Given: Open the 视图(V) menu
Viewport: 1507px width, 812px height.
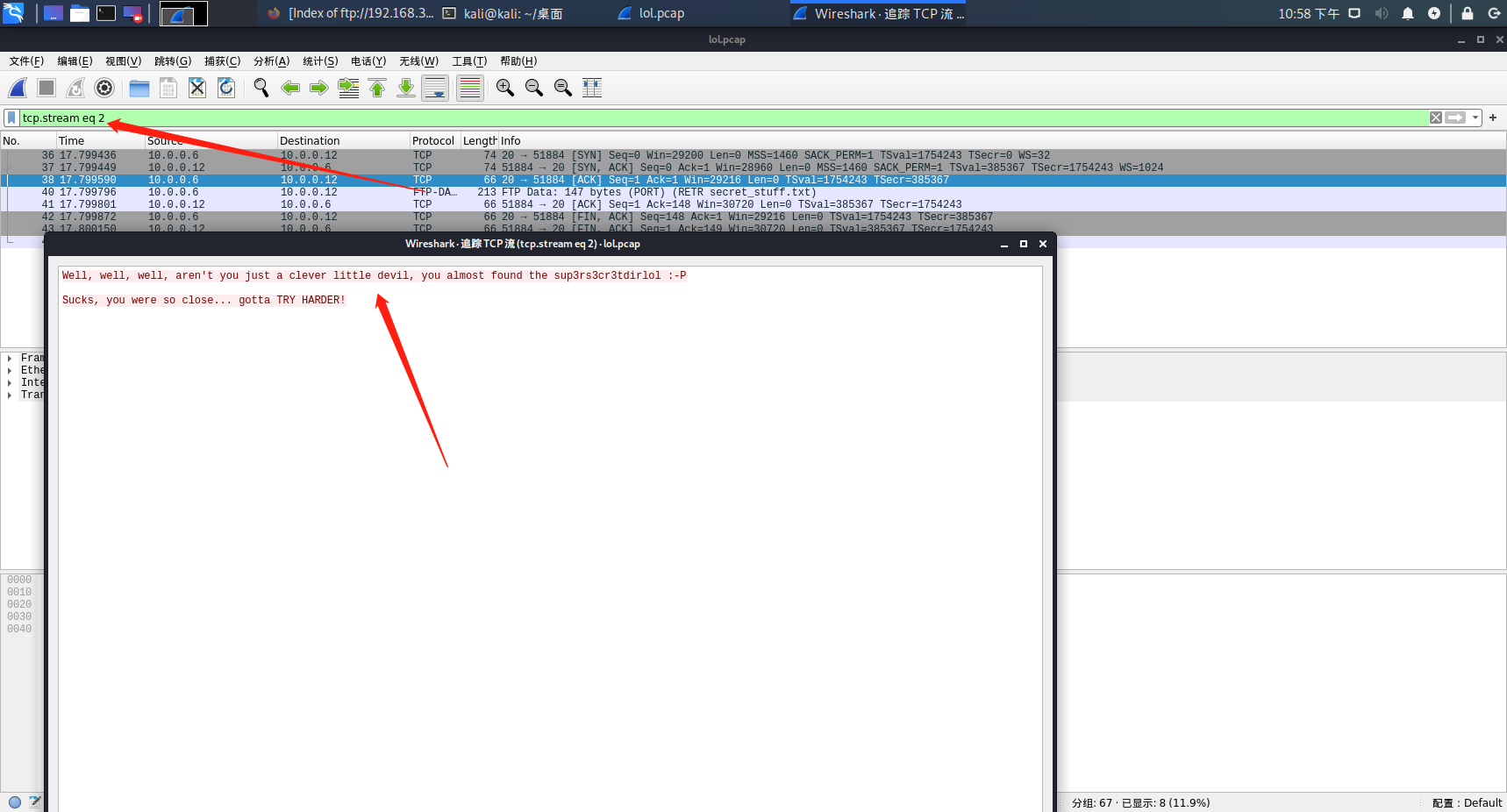Looking at the screenshot, I should [x=123, y=61].
